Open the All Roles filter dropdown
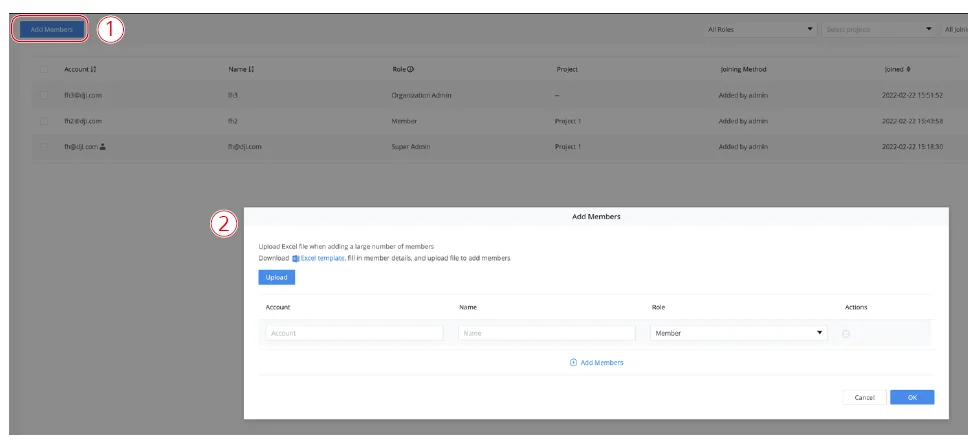Viewport: 979px width, 442px height. (760, 30)
